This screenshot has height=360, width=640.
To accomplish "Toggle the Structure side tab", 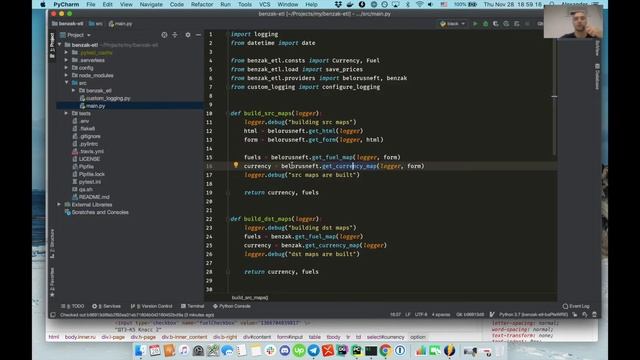I will pyautogui.click(x=52, y=243).
